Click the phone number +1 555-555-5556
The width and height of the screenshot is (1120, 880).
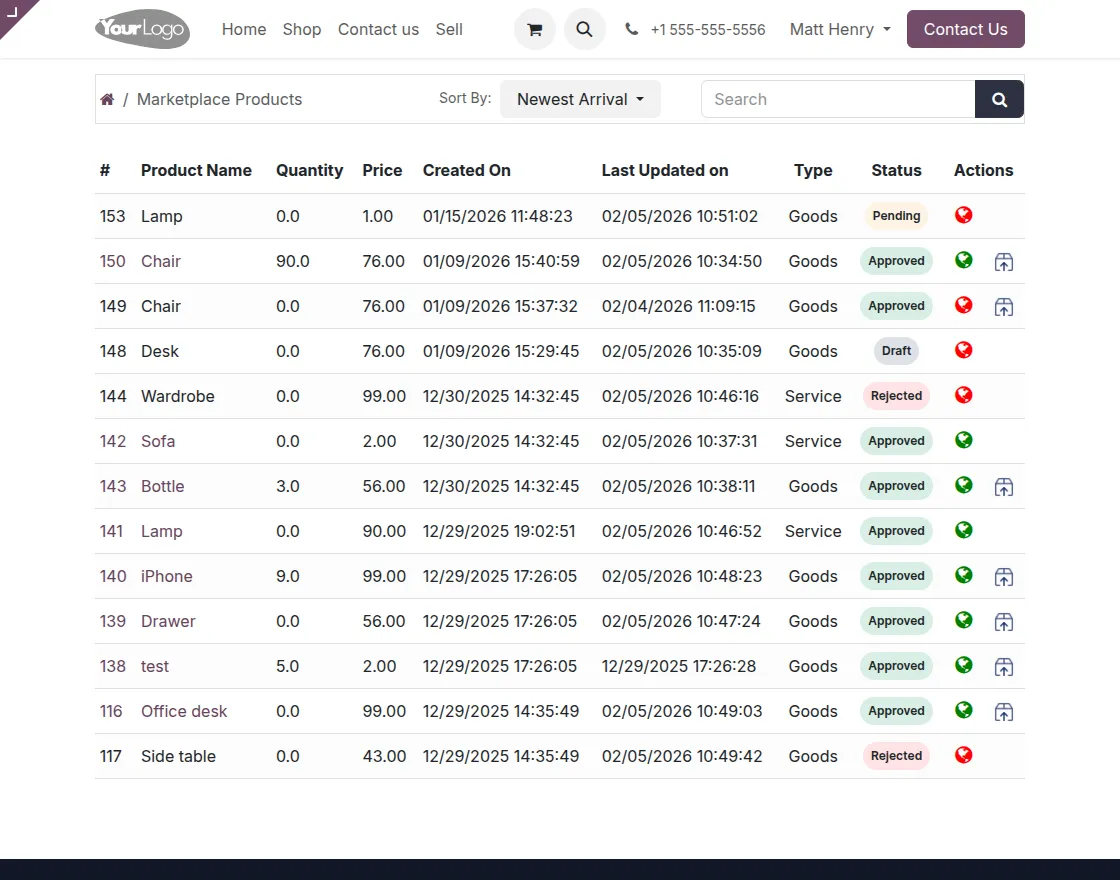click(x=707, y=30)
